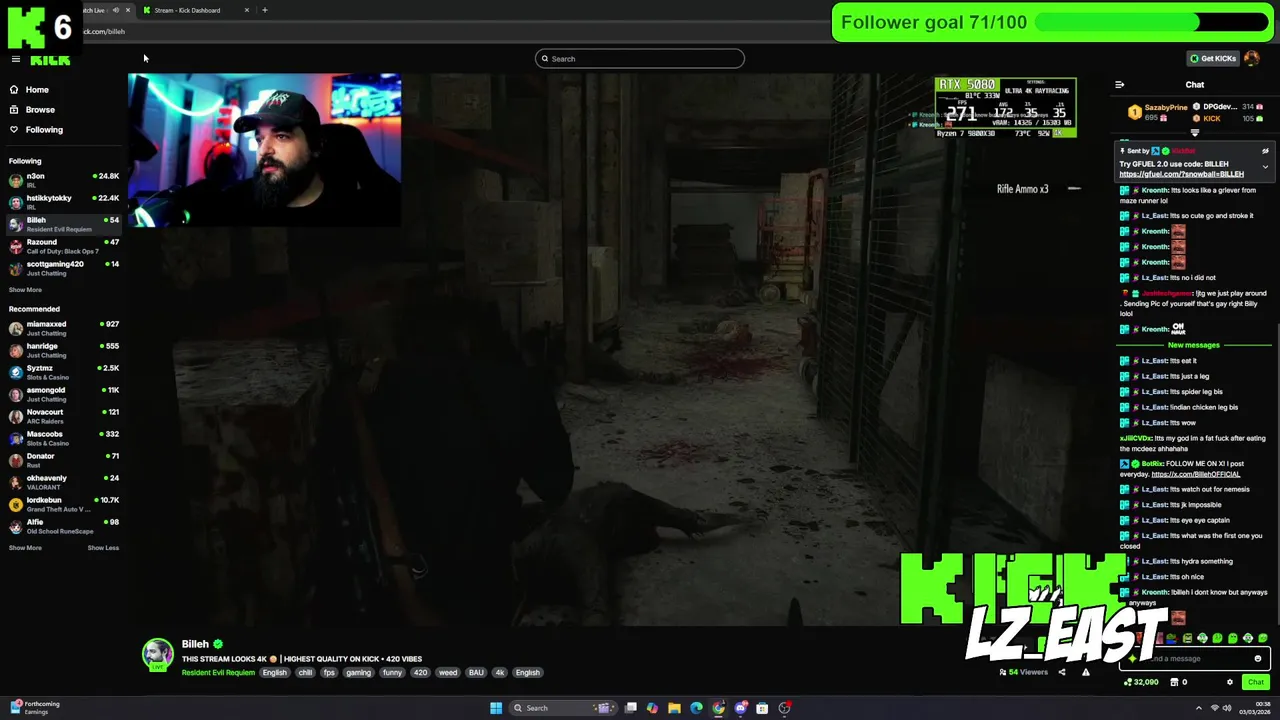Open a new browser tab
The width and height of the screenshot is (1280, 720).
tap(264, 10)
